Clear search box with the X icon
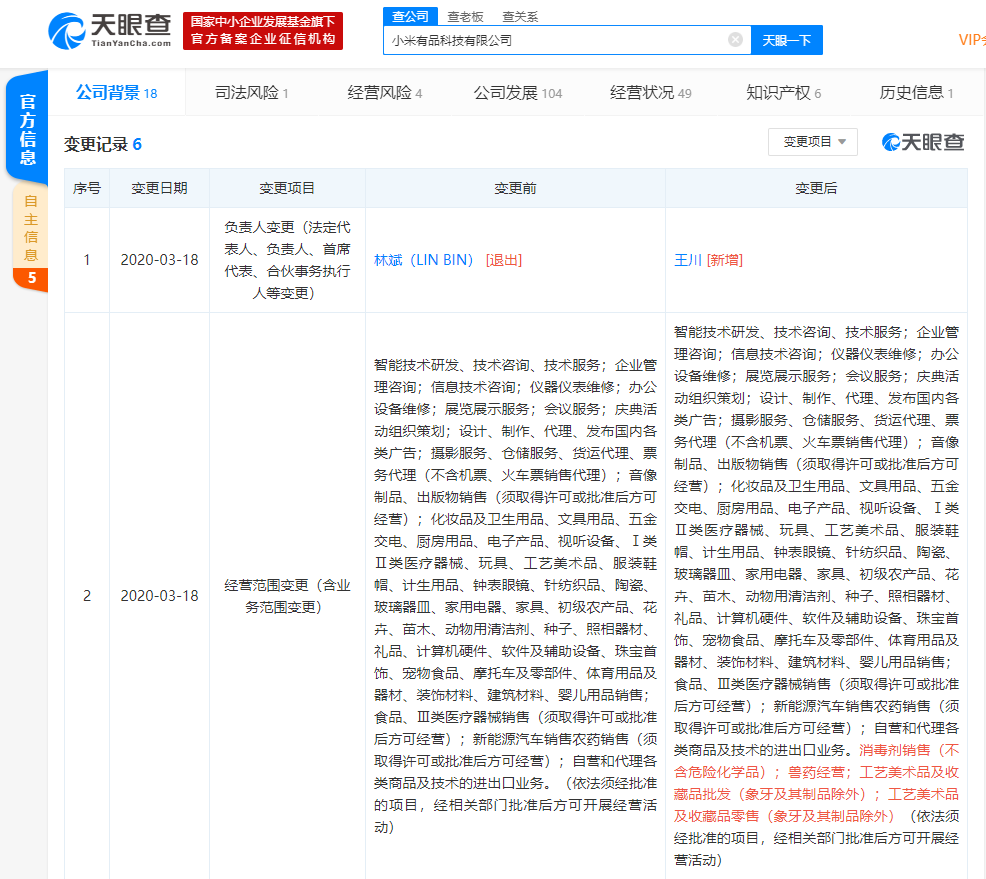Viewport: 986px width, 879px height. pyautogui.click(x=735, y=40)
